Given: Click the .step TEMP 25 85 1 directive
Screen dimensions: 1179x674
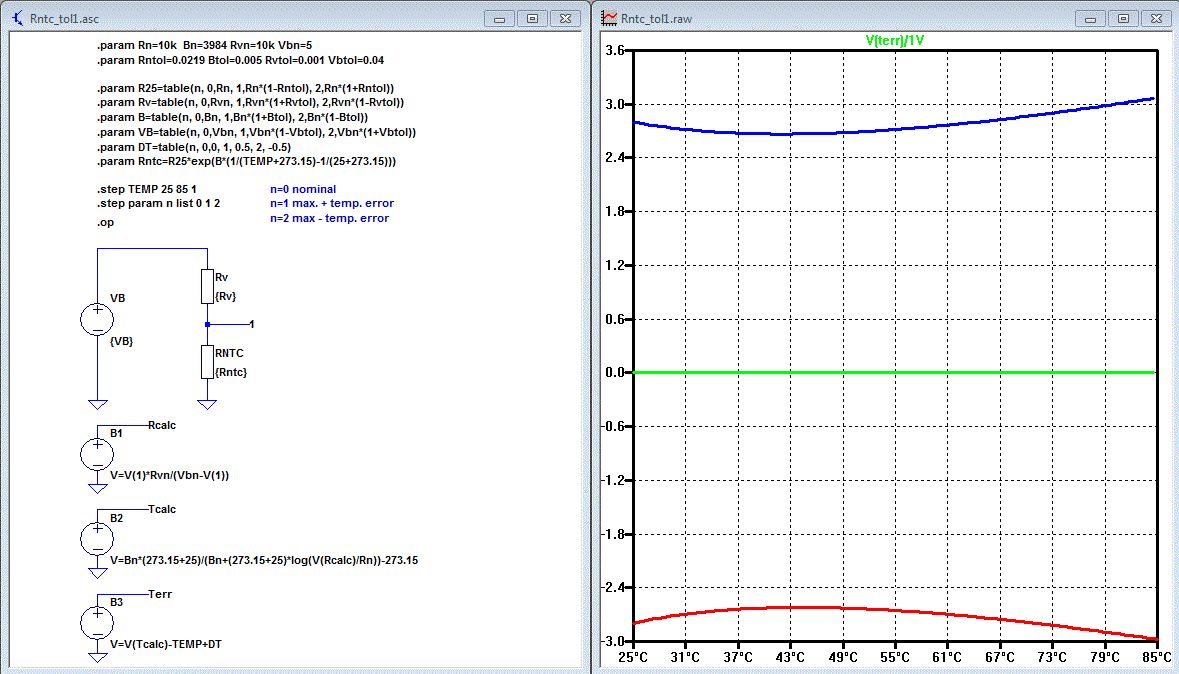Looking at the screenshot, I should 147,189.
